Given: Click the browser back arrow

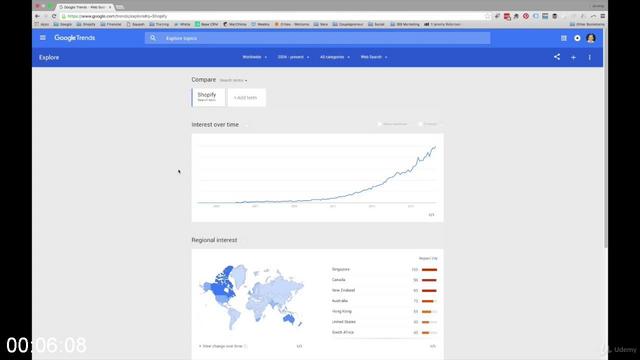Looking at the screenshot, I should tap(37, 16).
